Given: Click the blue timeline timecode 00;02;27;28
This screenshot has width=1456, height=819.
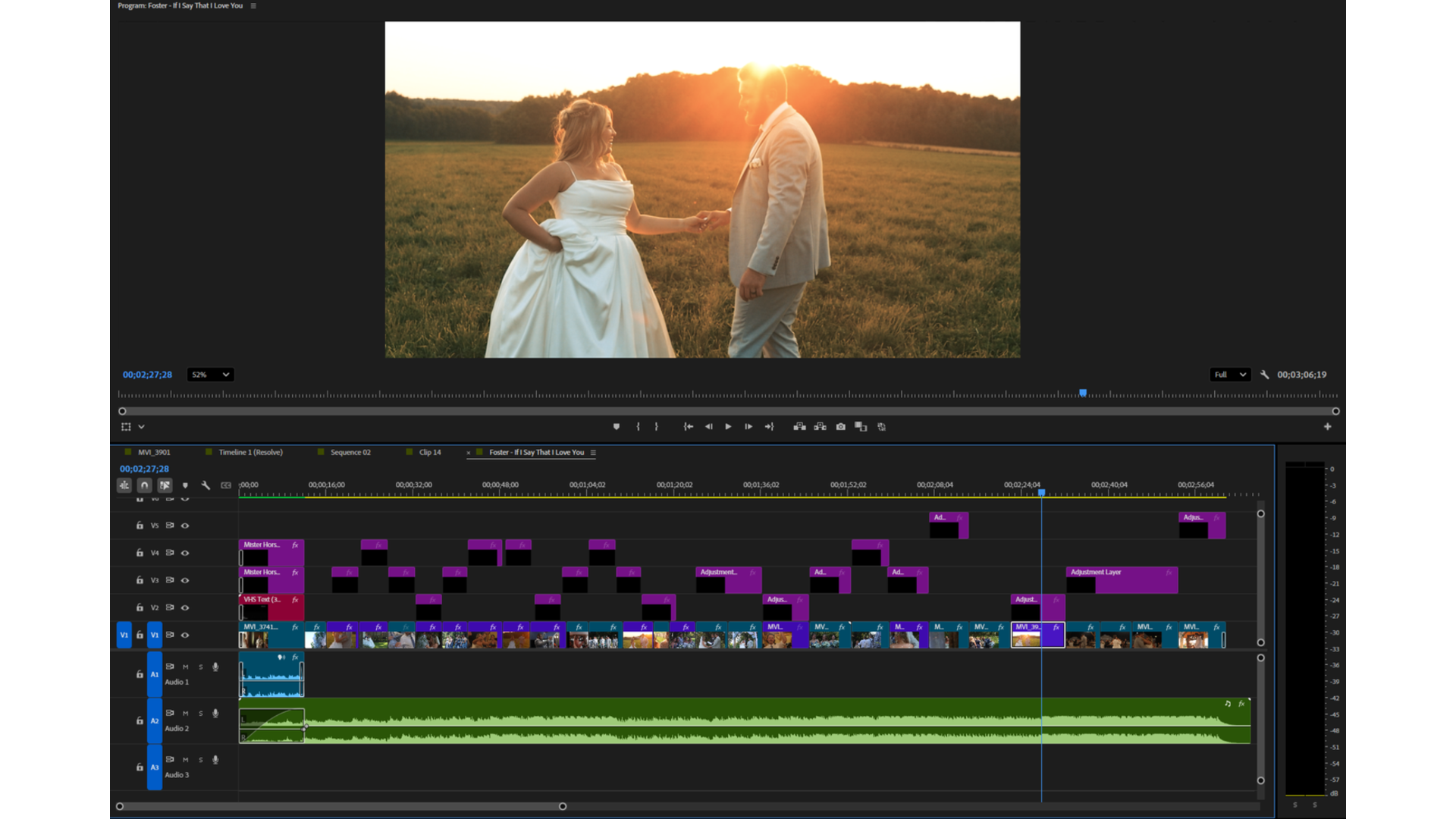Looking at the screenshot, I should pyautogui.click(x=144, y=469).
